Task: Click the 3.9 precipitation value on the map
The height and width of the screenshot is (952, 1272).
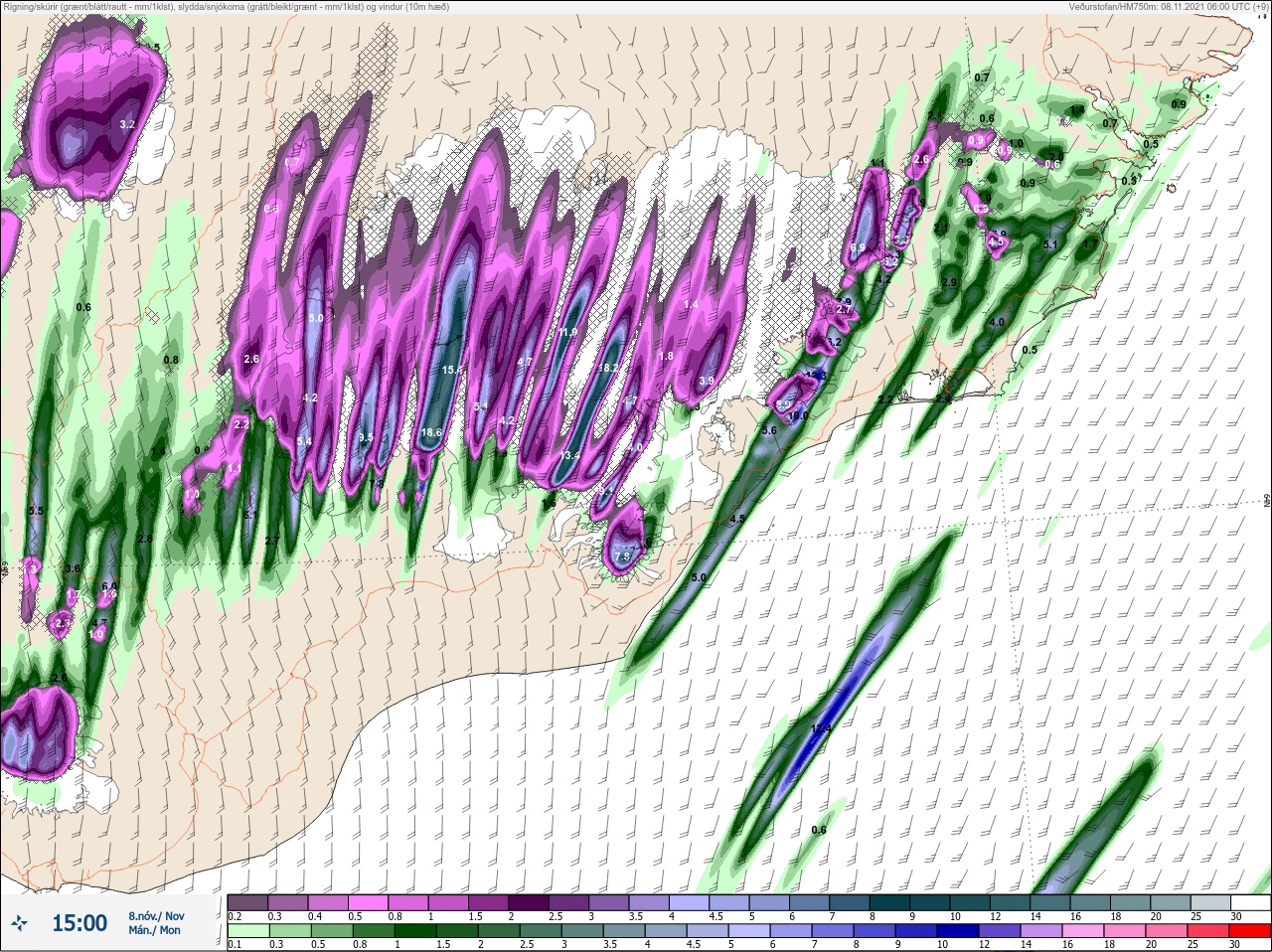Action: (x=707, y=381)
